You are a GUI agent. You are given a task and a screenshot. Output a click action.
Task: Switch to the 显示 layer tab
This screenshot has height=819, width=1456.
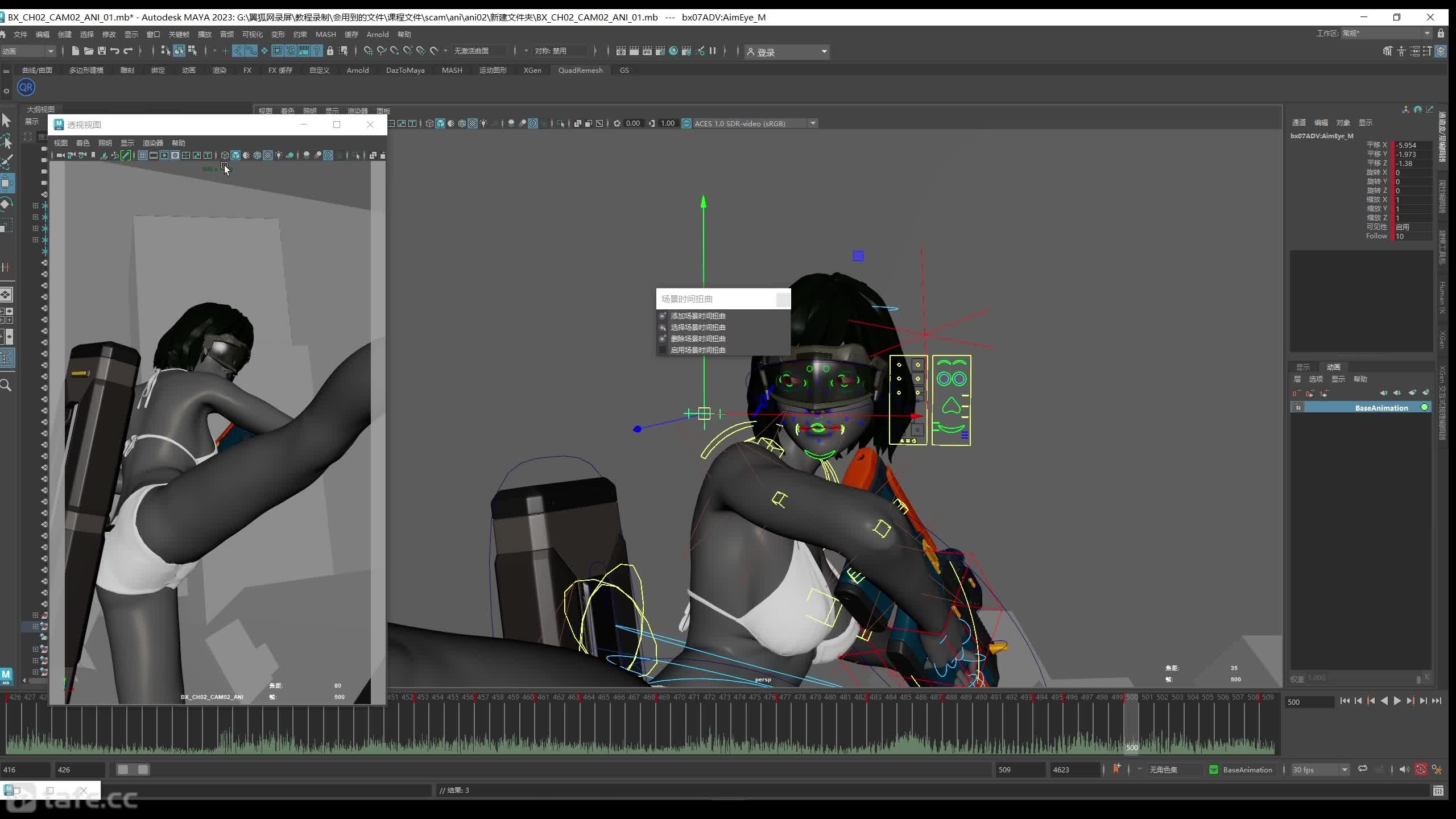point(1303,367)
